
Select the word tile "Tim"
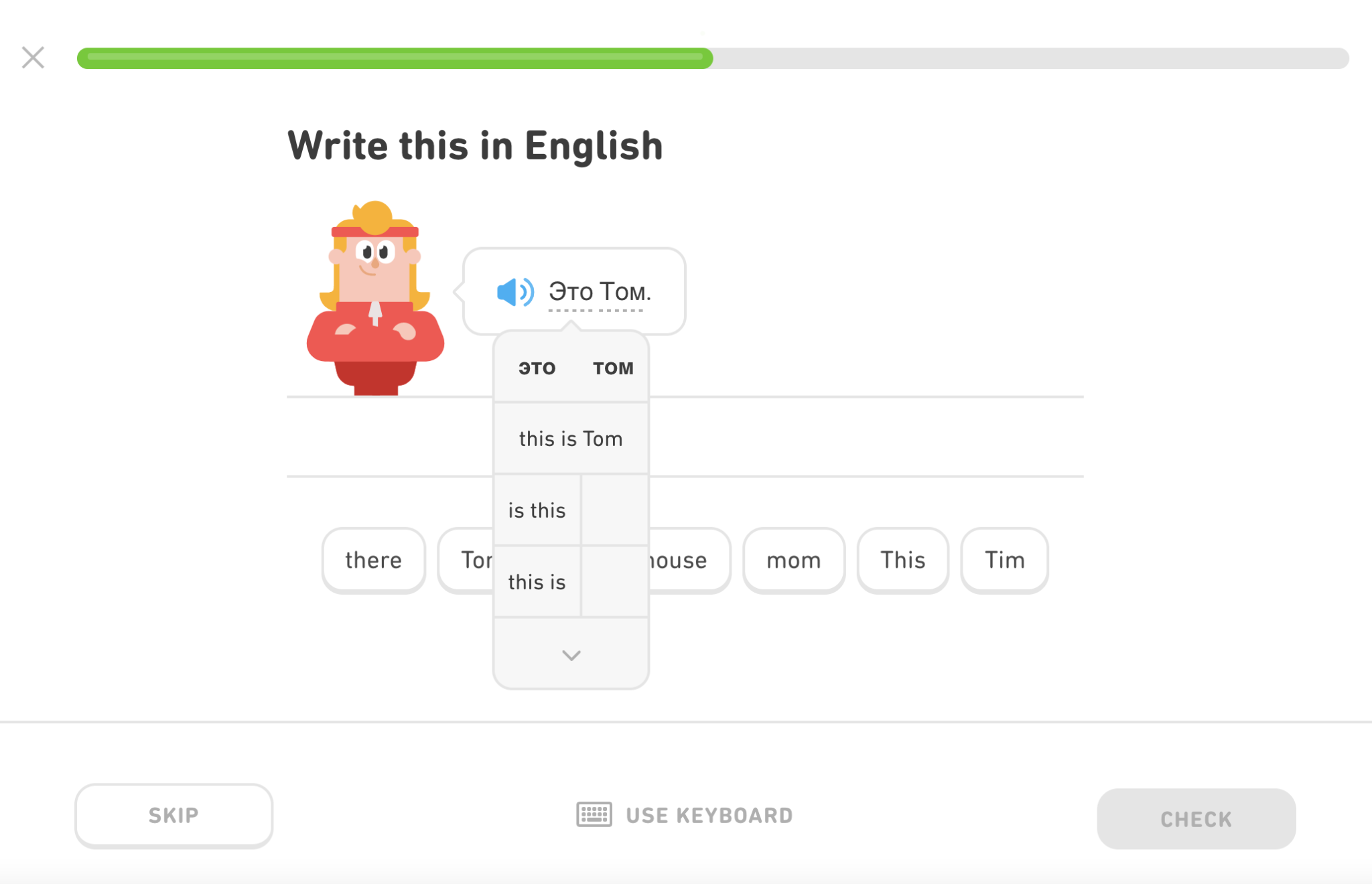tap(1005, 560)
